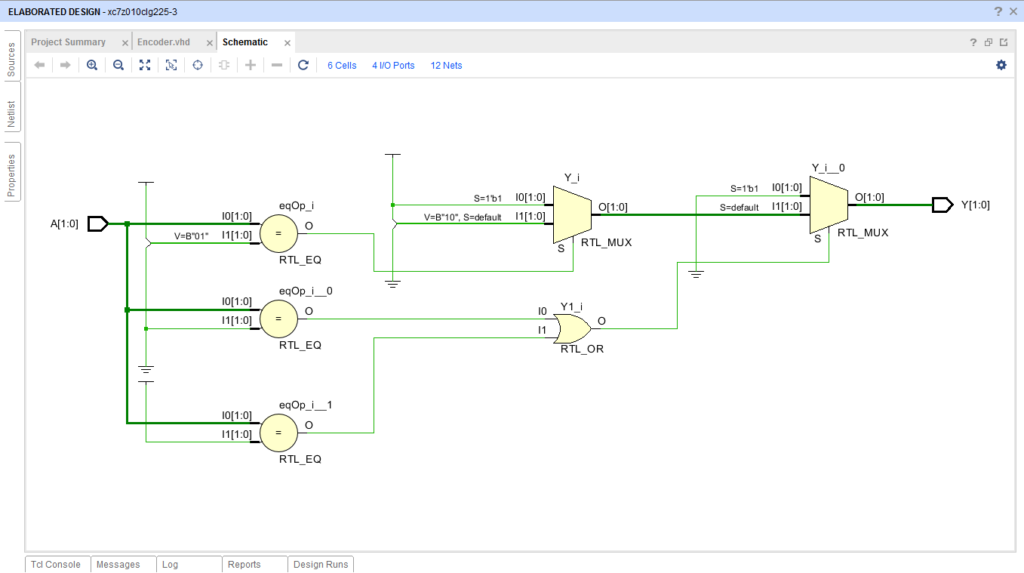Select the Y_i__0 RTL_MUX cell
Screen dimensions: 1024x573
[829, 205]
